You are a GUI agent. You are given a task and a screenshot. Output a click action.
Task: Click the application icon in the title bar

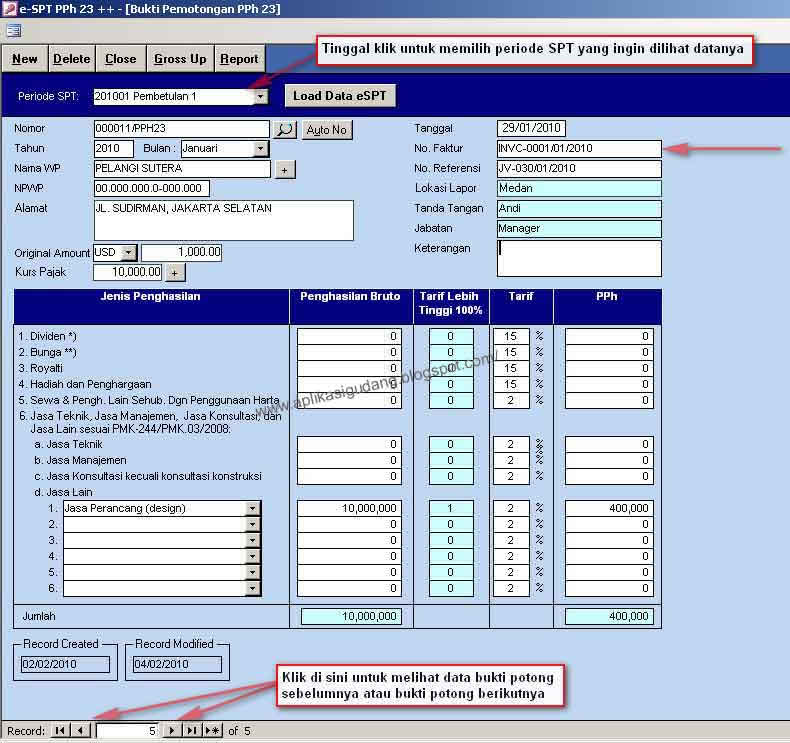pyautogui.click(x=9, y=9)
